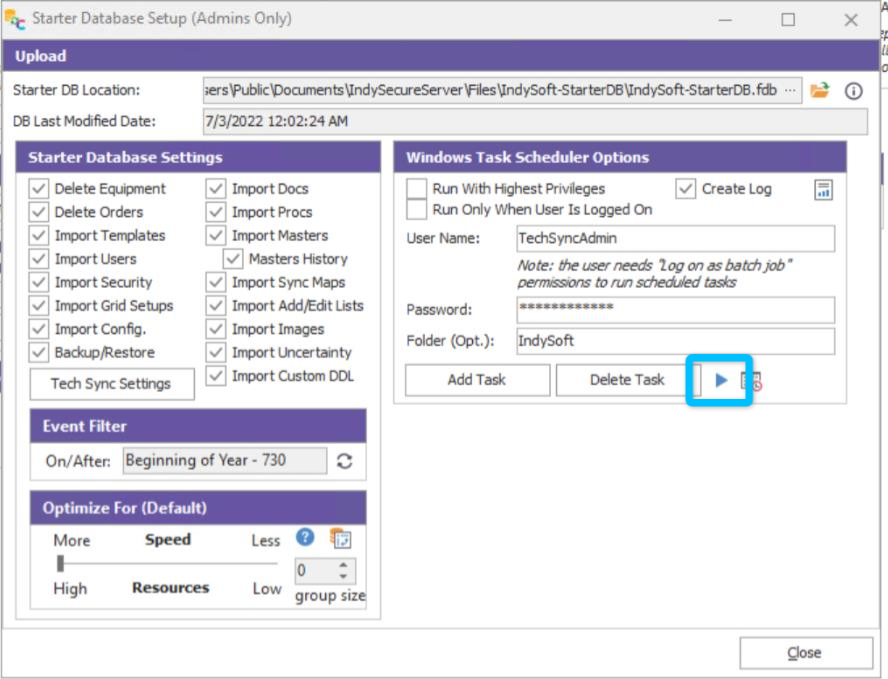Uncheck the Delete Equipment checkbox

[x=39, y=189]
